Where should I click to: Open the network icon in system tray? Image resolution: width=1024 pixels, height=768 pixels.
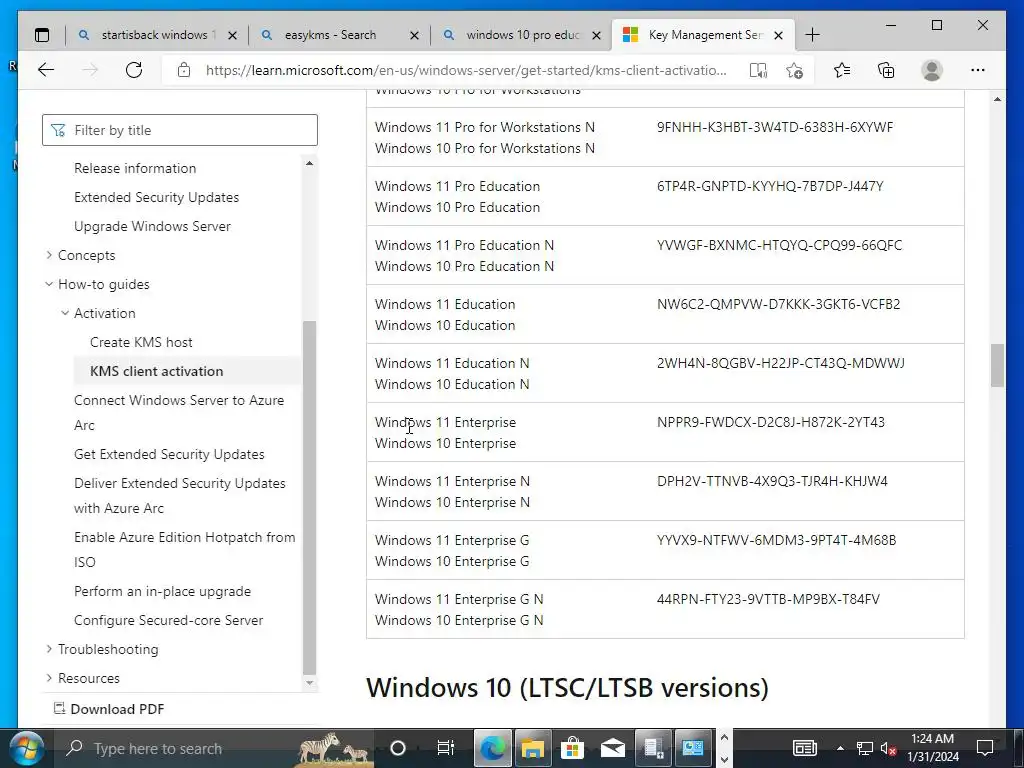coord(865,748)
